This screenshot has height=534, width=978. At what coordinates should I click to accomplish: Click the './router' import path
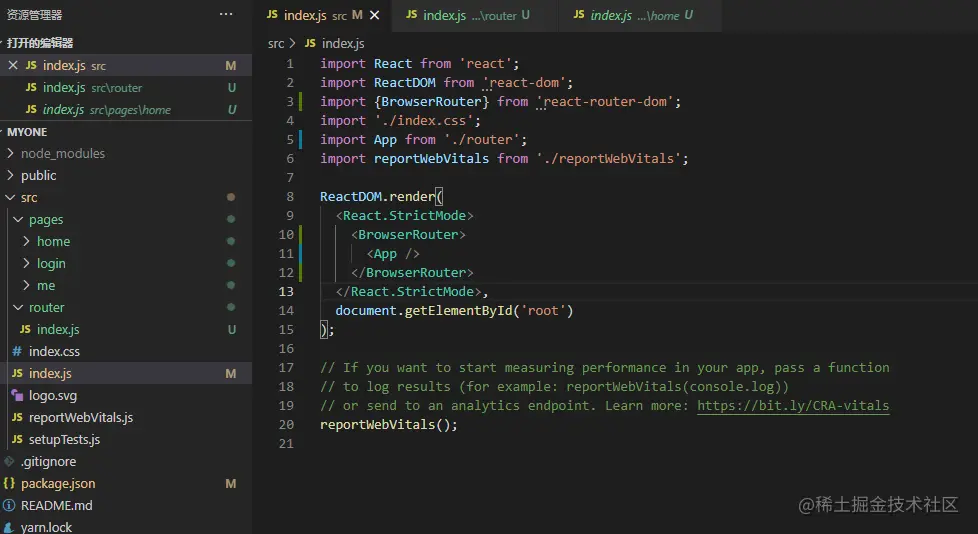(482, 139)
